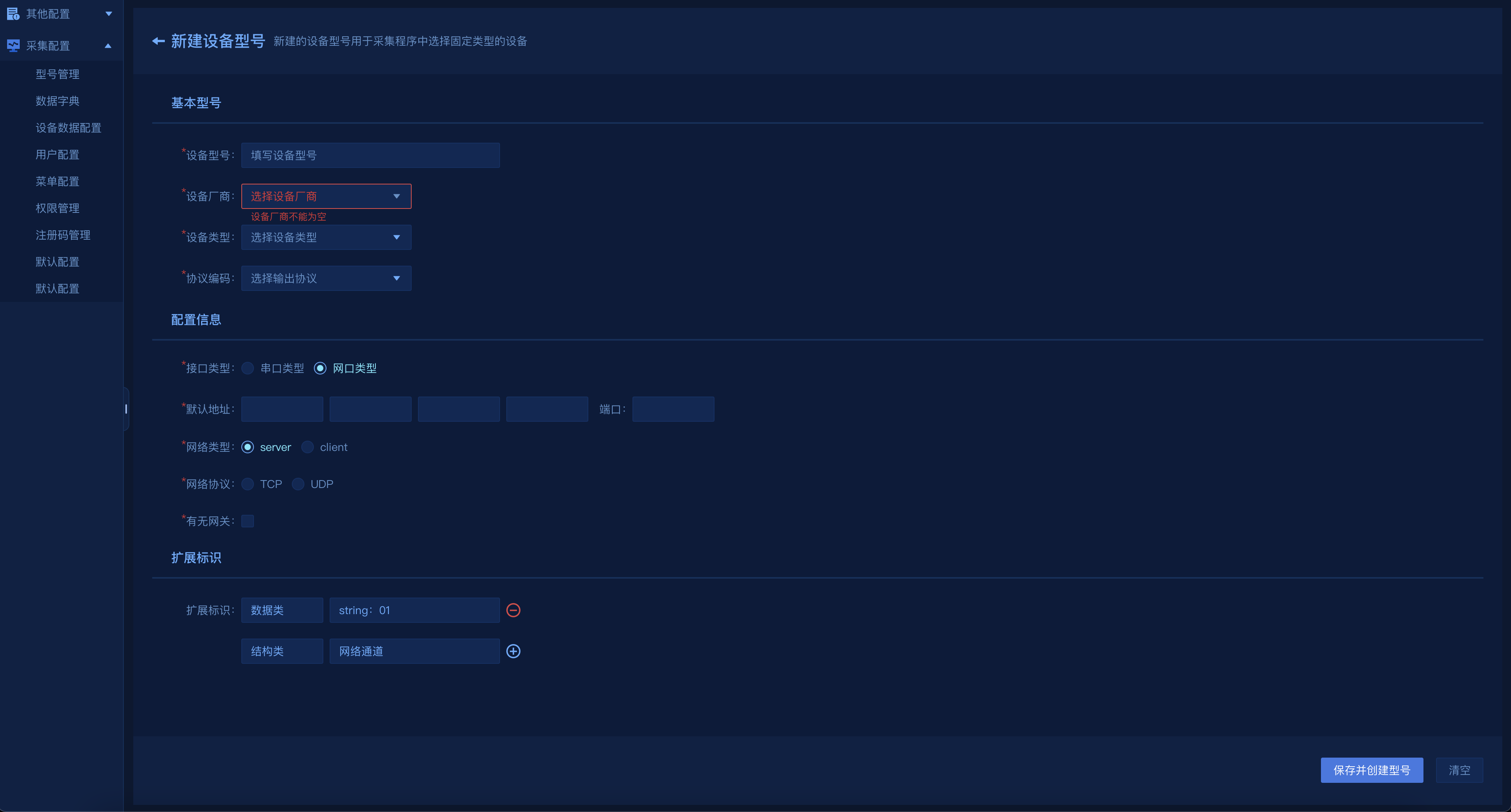Select the 串口类型 radio button
This screenshot has width=1511, height=812.
click(x=248, y=368)
